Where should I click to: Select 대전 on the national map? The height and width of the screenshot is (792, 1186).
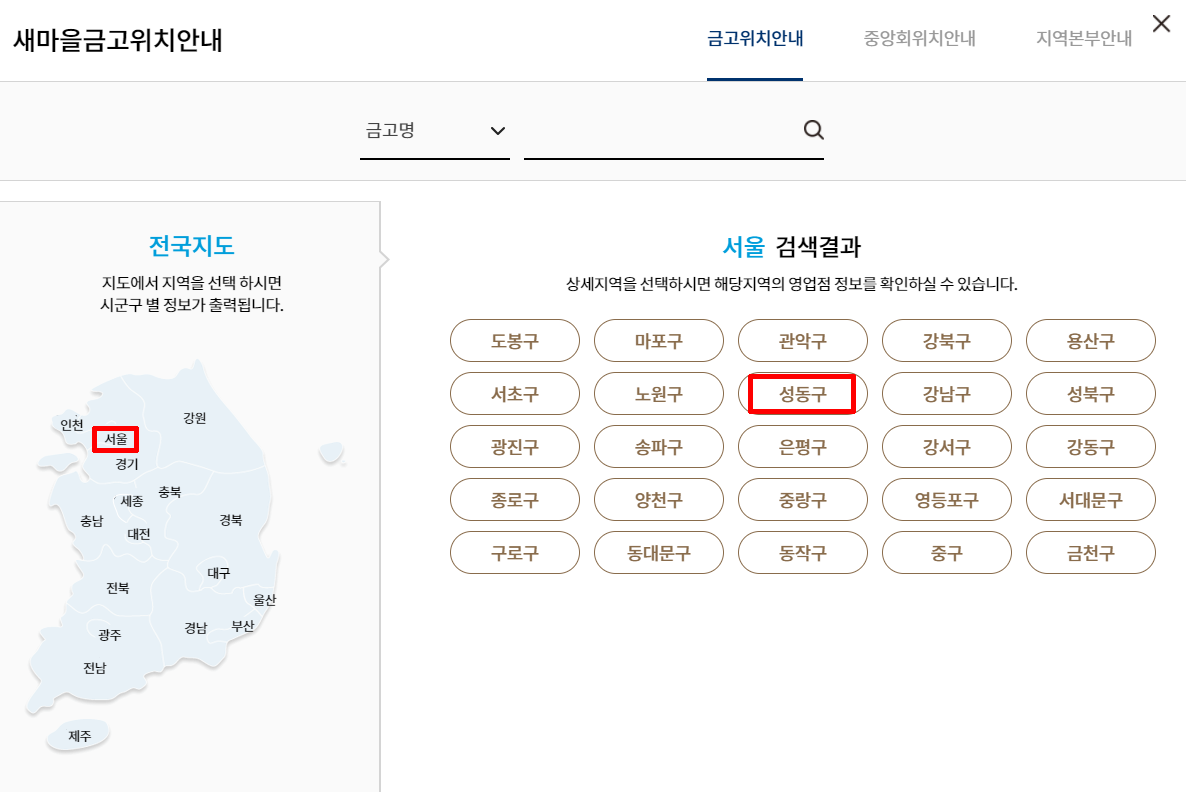(x=138, y=533)
